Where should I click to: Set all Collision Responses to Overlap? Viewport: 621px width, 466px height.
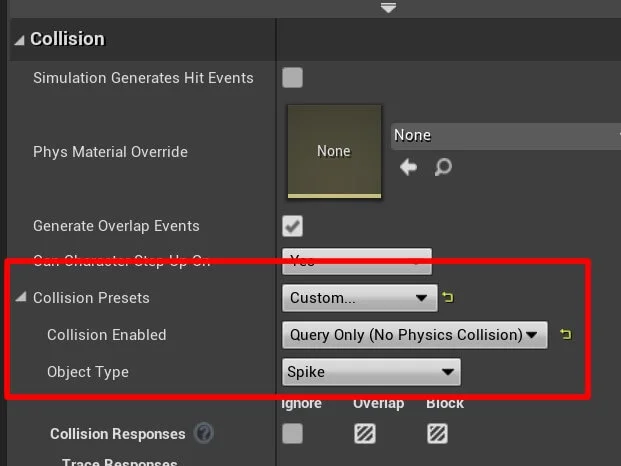pos(365,434)
